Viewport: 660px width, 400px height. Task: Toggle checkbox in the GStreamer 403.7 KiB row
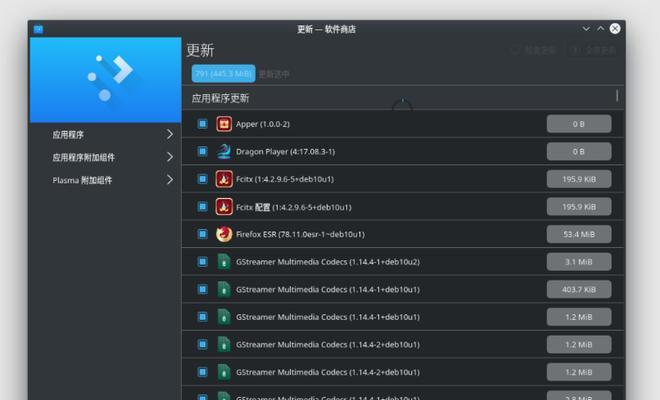tap(202, 289)
